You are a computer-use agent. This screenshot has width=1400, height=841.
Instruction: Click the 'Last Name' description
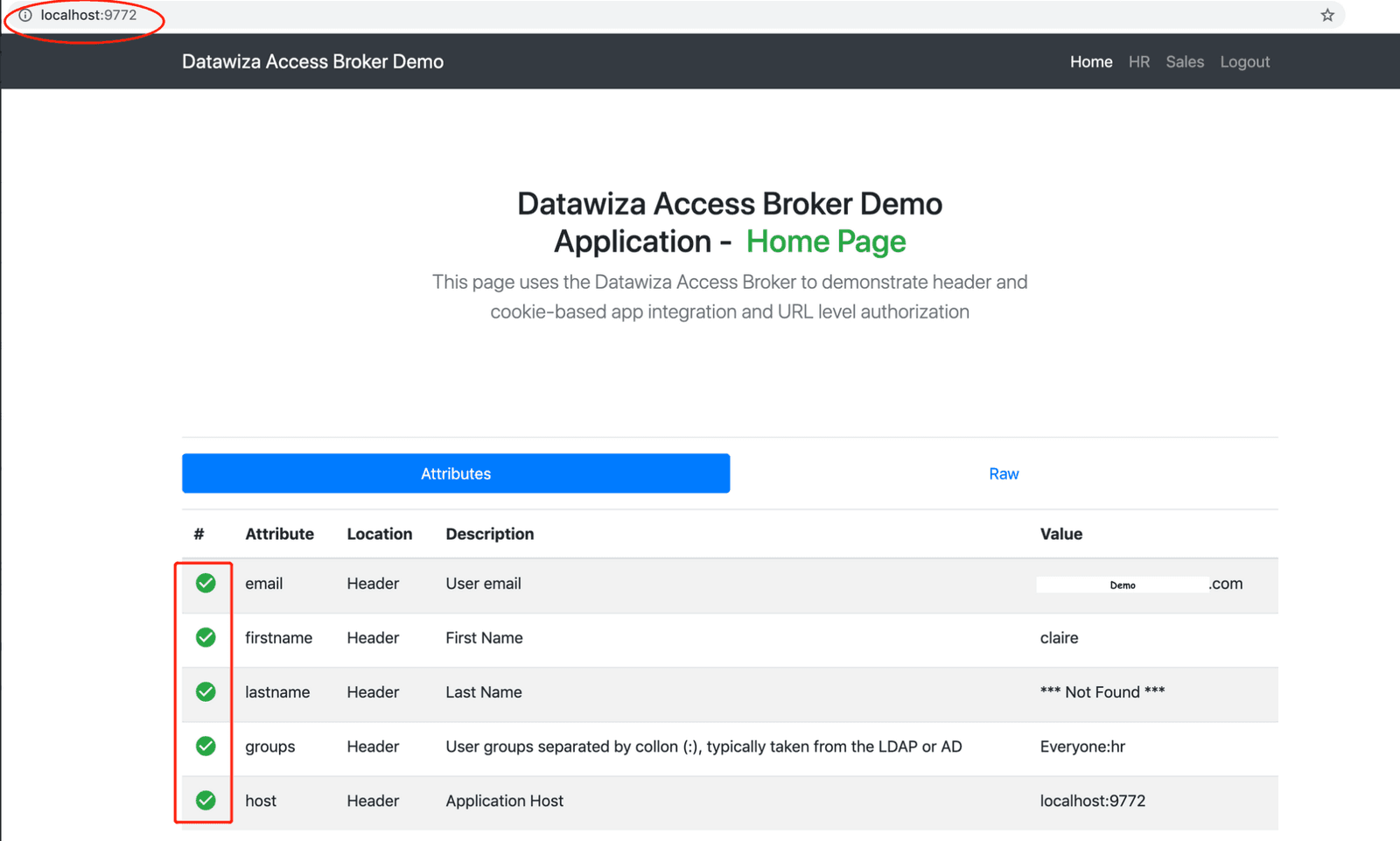click(x=484, y=692)
